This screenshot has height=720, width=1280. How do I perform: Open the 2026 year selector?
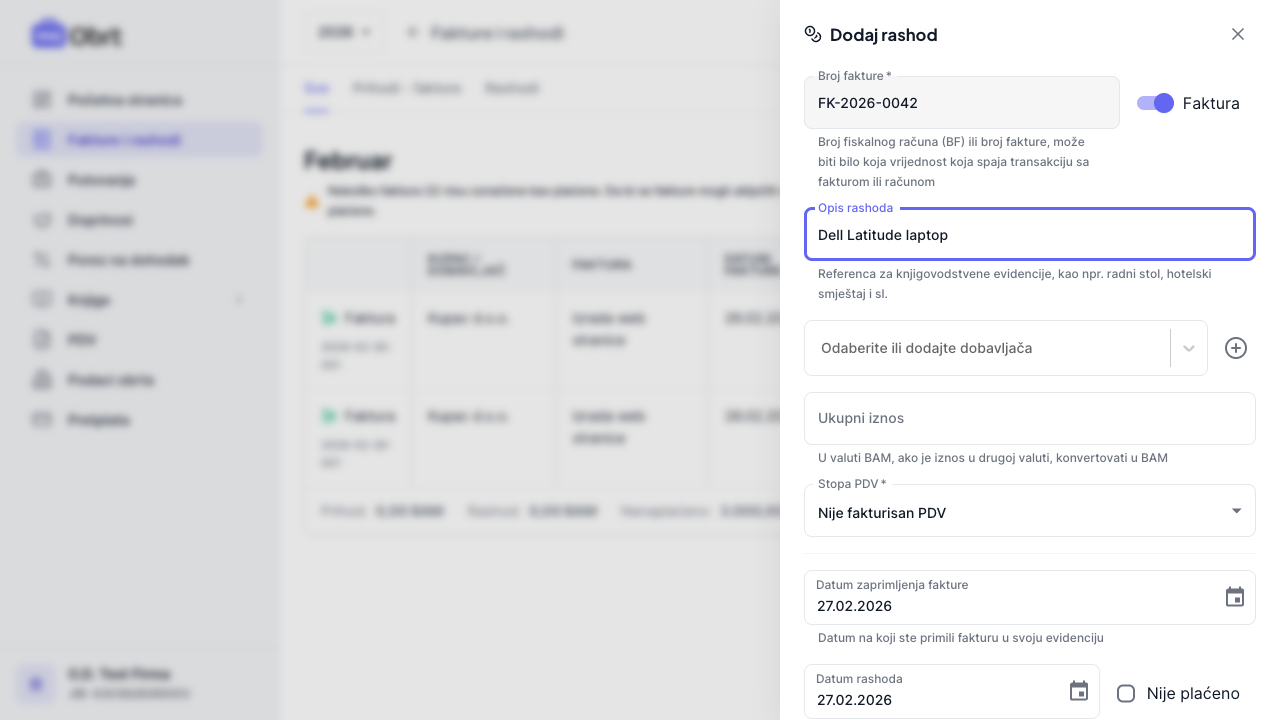coord(344,32)
